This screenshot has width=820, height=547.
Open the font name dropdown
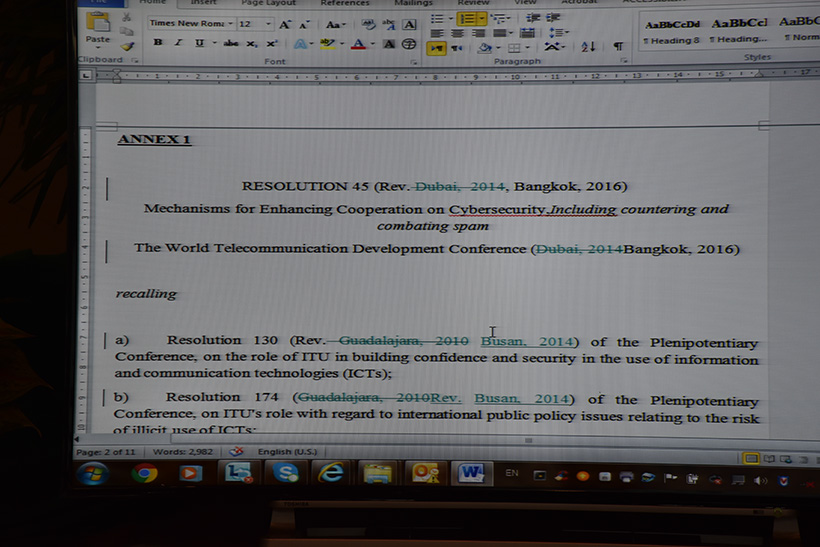coord(230,24)
